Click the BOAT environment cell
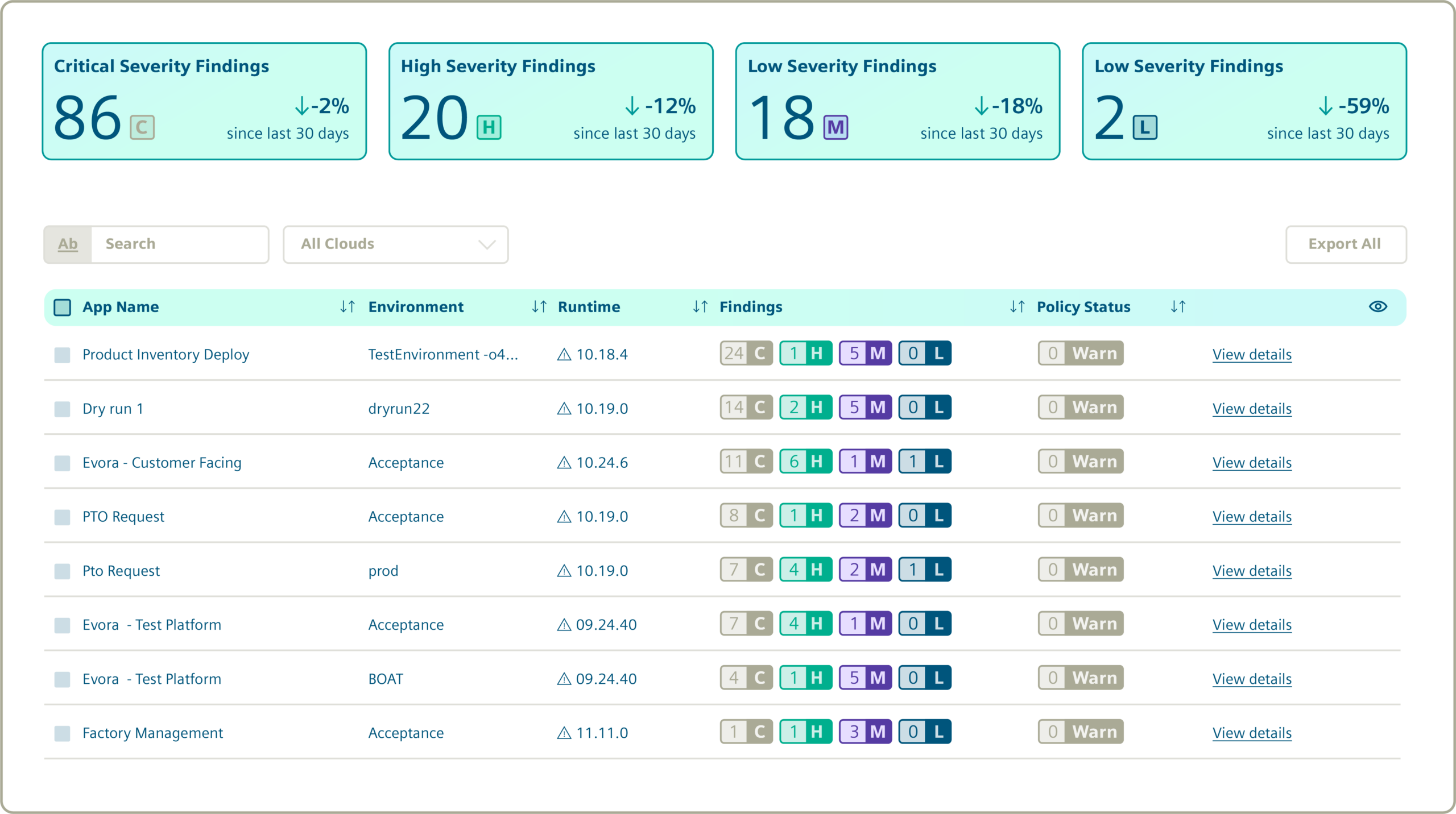 point(386,679)
